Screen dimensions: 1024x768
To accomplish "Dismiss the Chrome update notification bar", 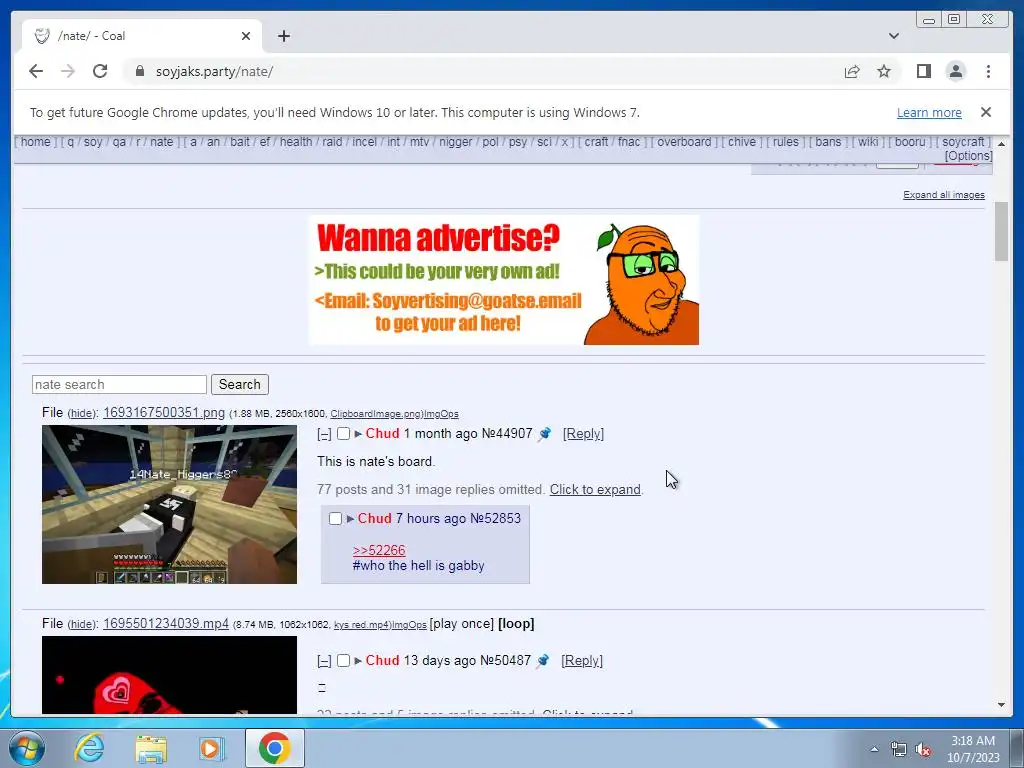I will 986,112.
